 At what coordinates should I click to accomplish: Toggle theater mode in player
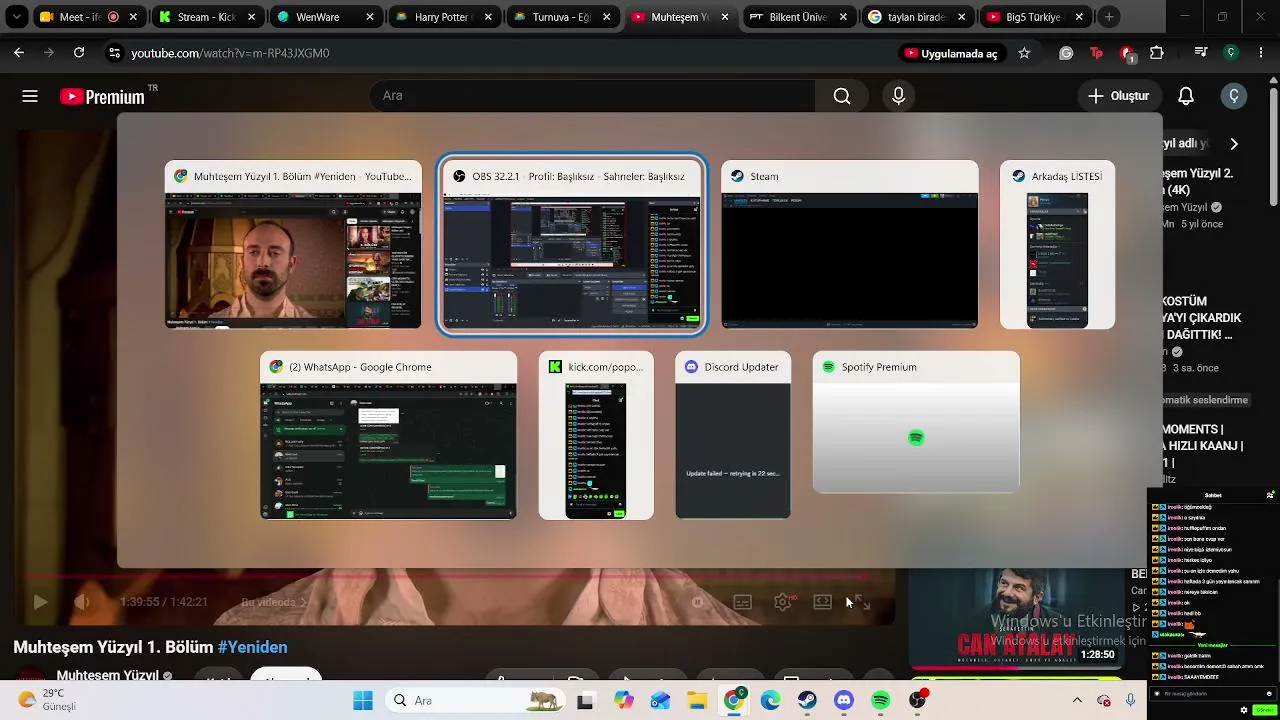click(x=822, y=602)
